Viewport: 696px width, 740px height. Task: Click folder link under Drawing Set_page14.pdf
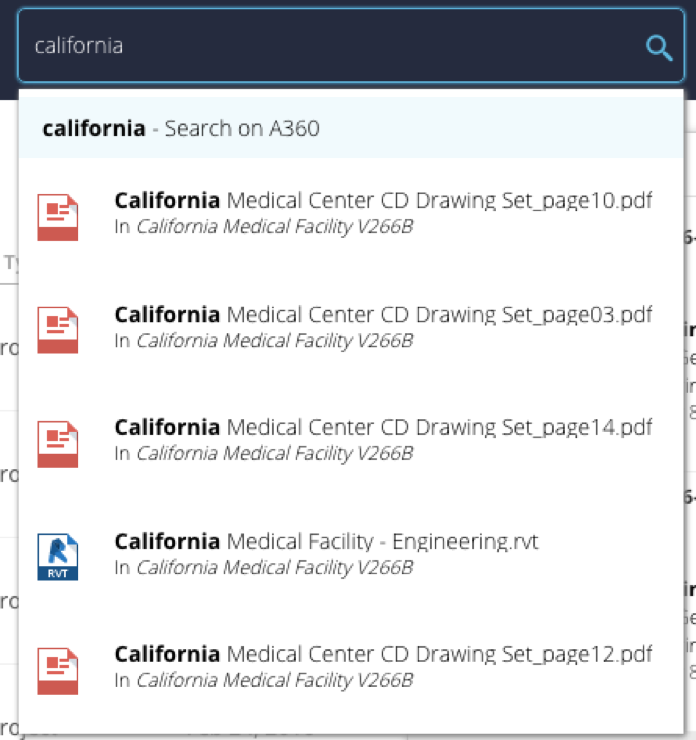[274, 454]
